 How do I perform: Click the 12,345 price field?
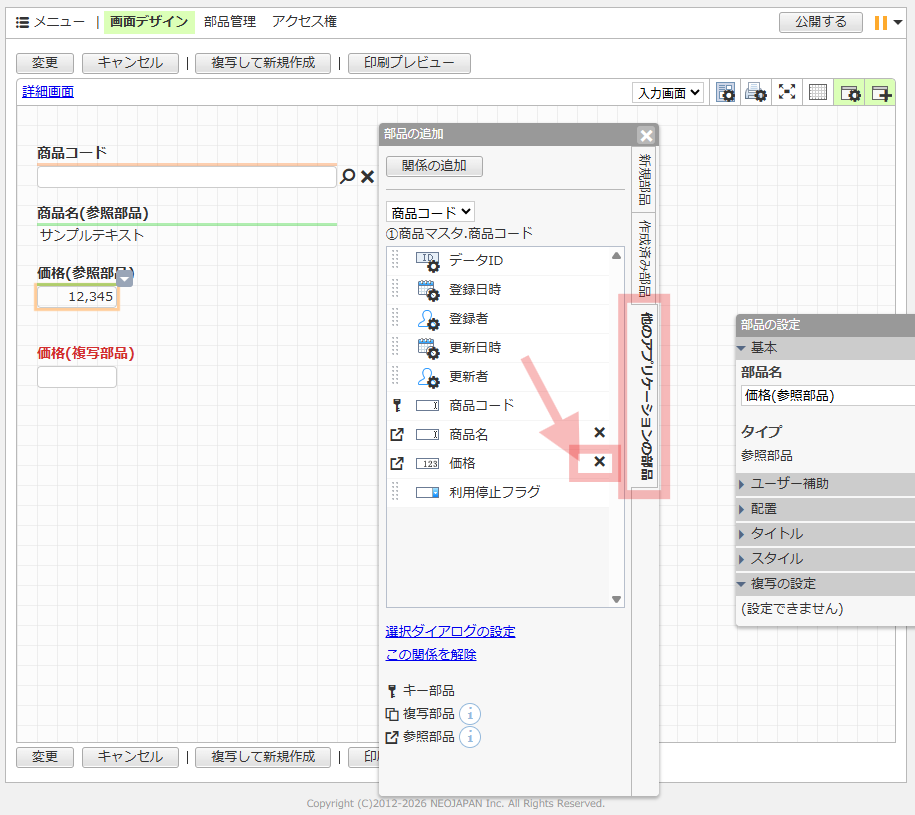[x=77, y=297]
